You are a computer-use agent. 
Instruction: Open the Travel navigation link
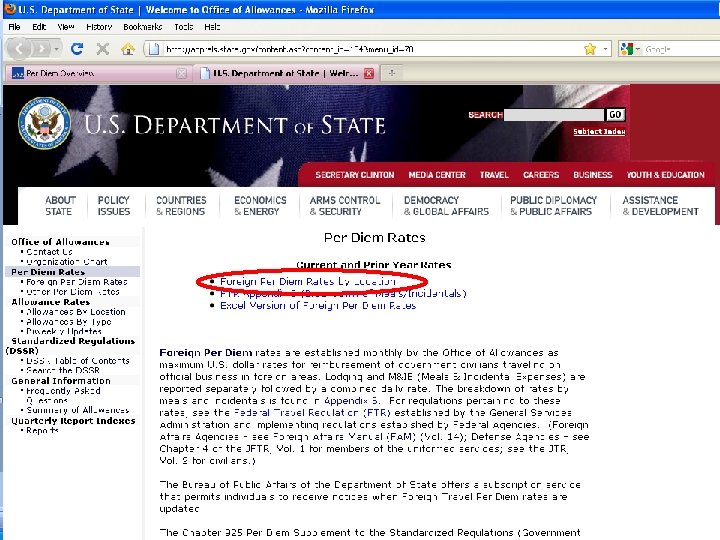(494, 175)
